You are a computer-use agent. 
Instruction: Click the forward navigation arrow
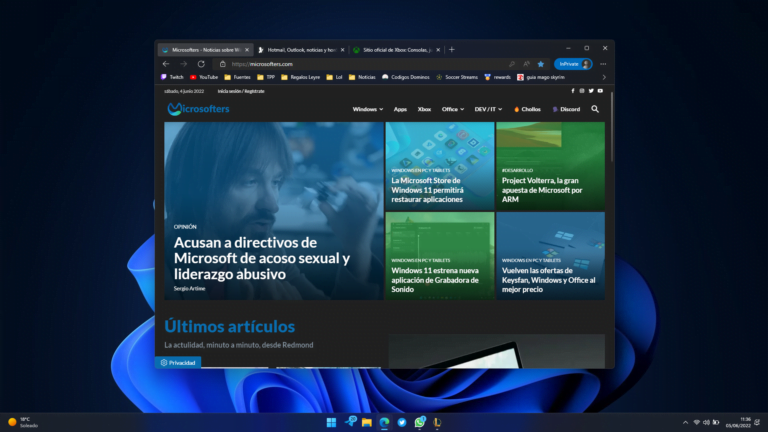click(184, 64)
